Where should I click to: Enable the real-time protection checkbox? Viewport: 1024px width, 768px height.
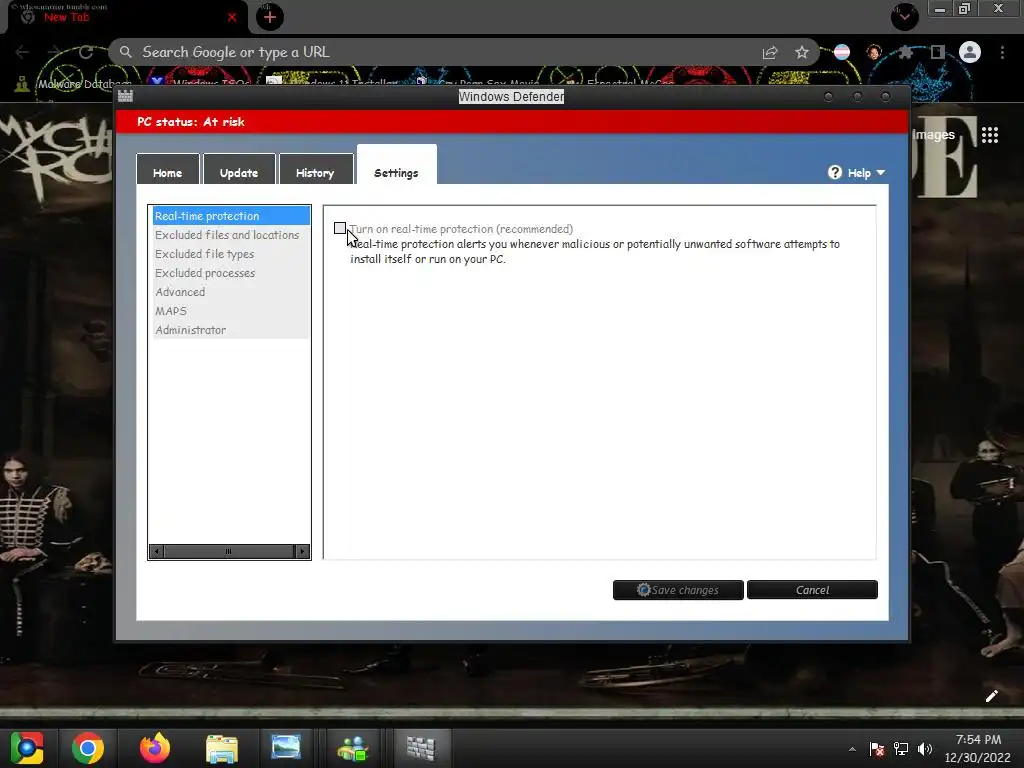(x=340, y=228)
